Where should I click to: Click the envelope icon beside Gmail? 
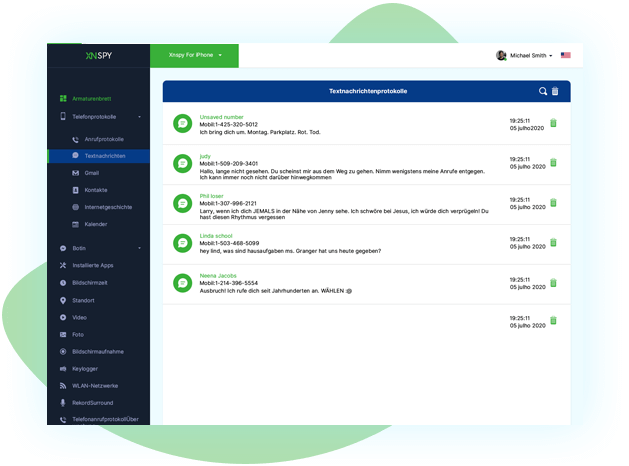pos(75,173)
